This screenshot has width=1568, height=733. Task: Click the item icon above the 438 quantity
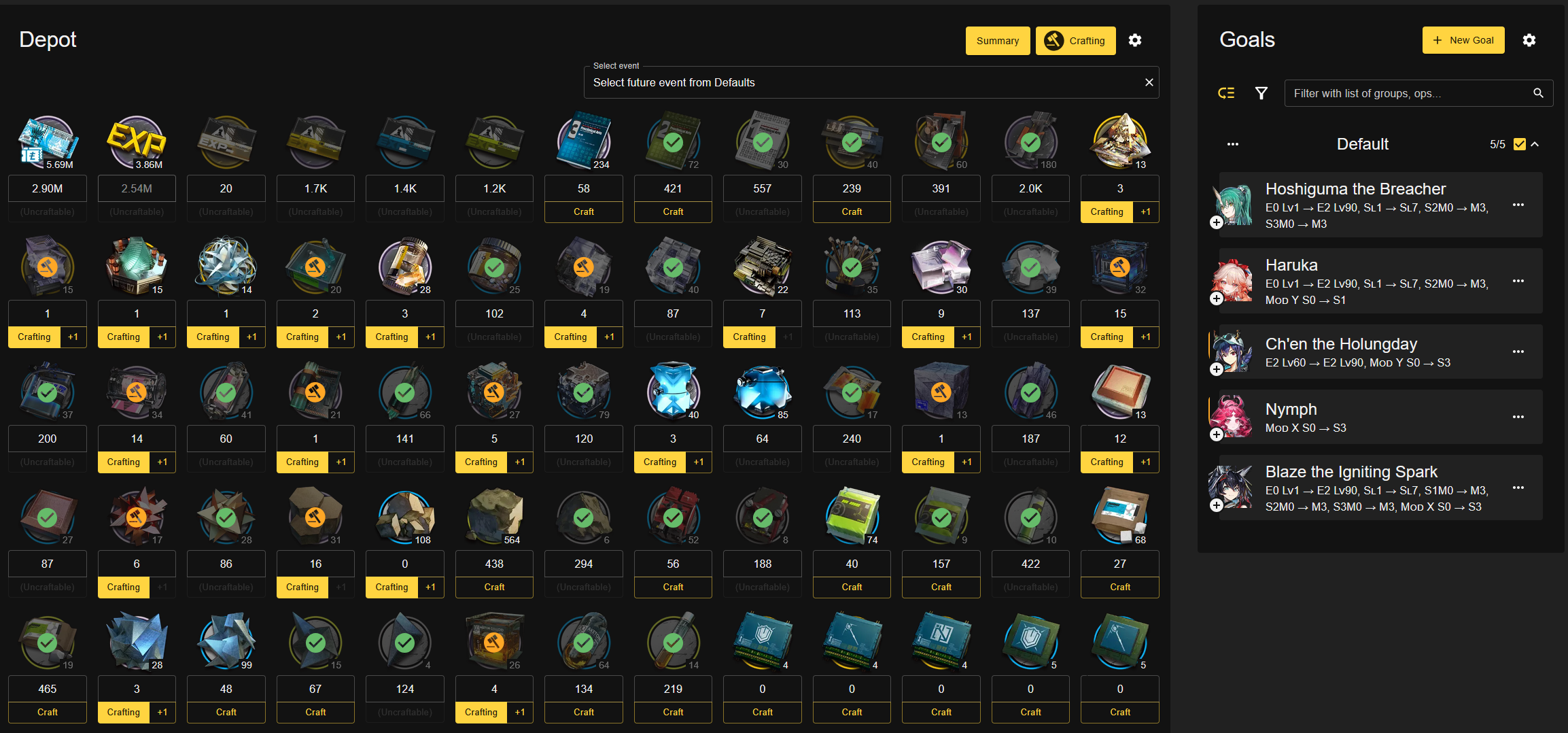click(494, 517)
